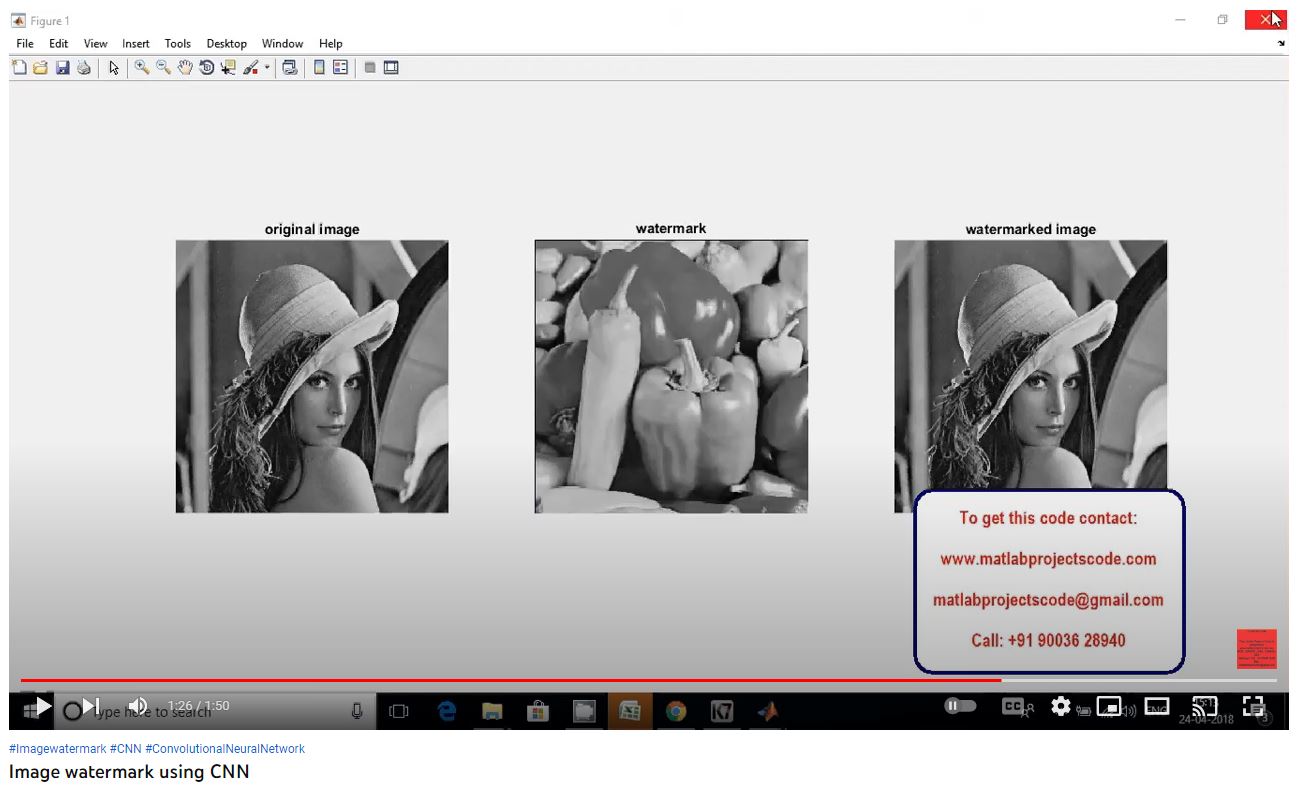1297x789 pixels.
Task: Open the Insert menu
Action: 136,44
